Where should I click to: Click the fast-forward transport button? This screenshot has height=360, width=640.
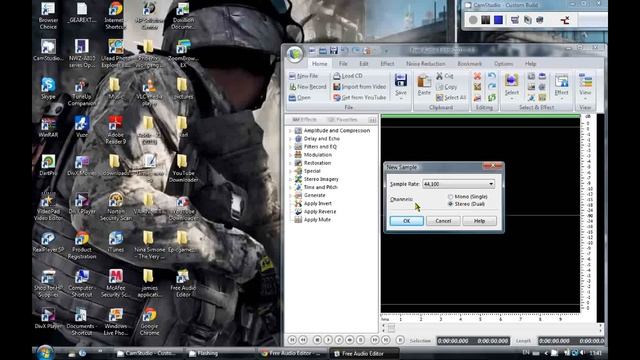point(374,340)
